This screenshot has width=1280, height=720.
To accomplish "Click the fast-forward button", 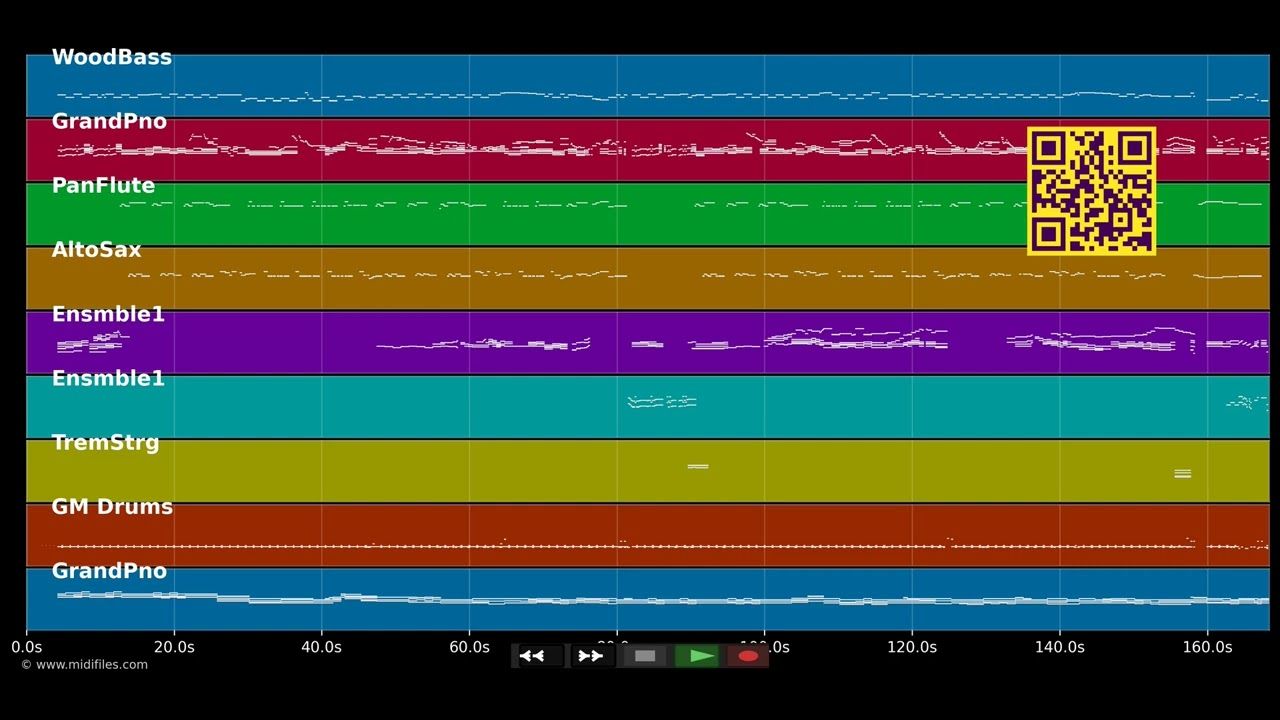I will click(x=591, y=656).
